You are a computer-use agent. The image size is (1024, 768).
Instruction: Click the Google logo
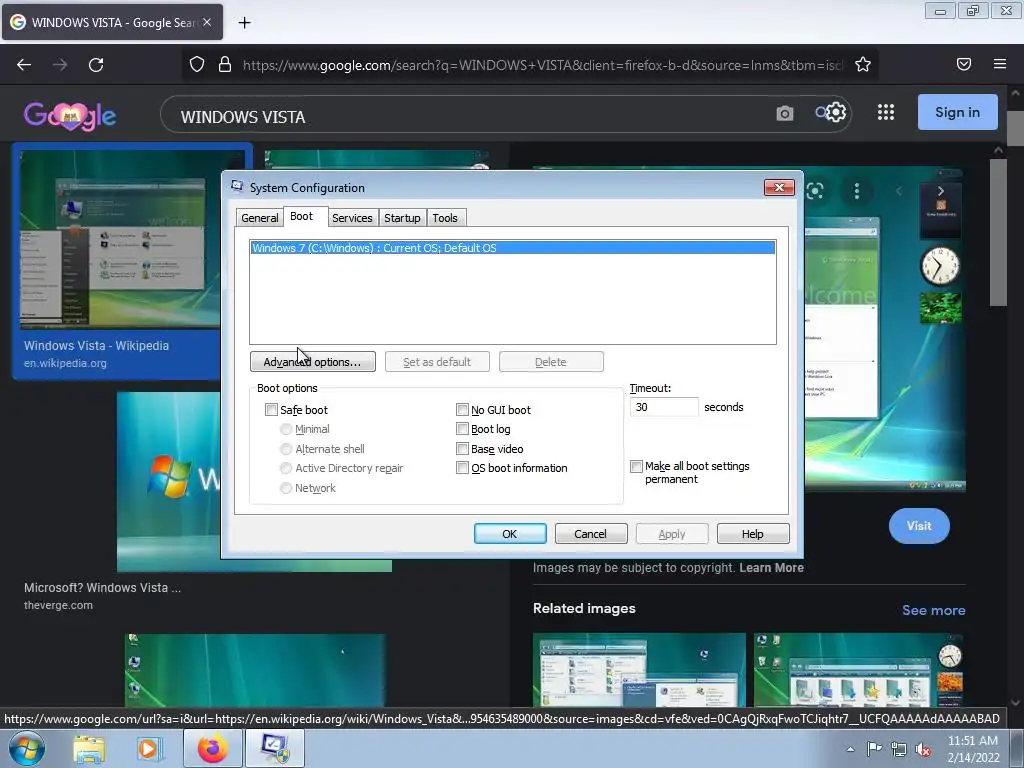[x=70, y=116]
